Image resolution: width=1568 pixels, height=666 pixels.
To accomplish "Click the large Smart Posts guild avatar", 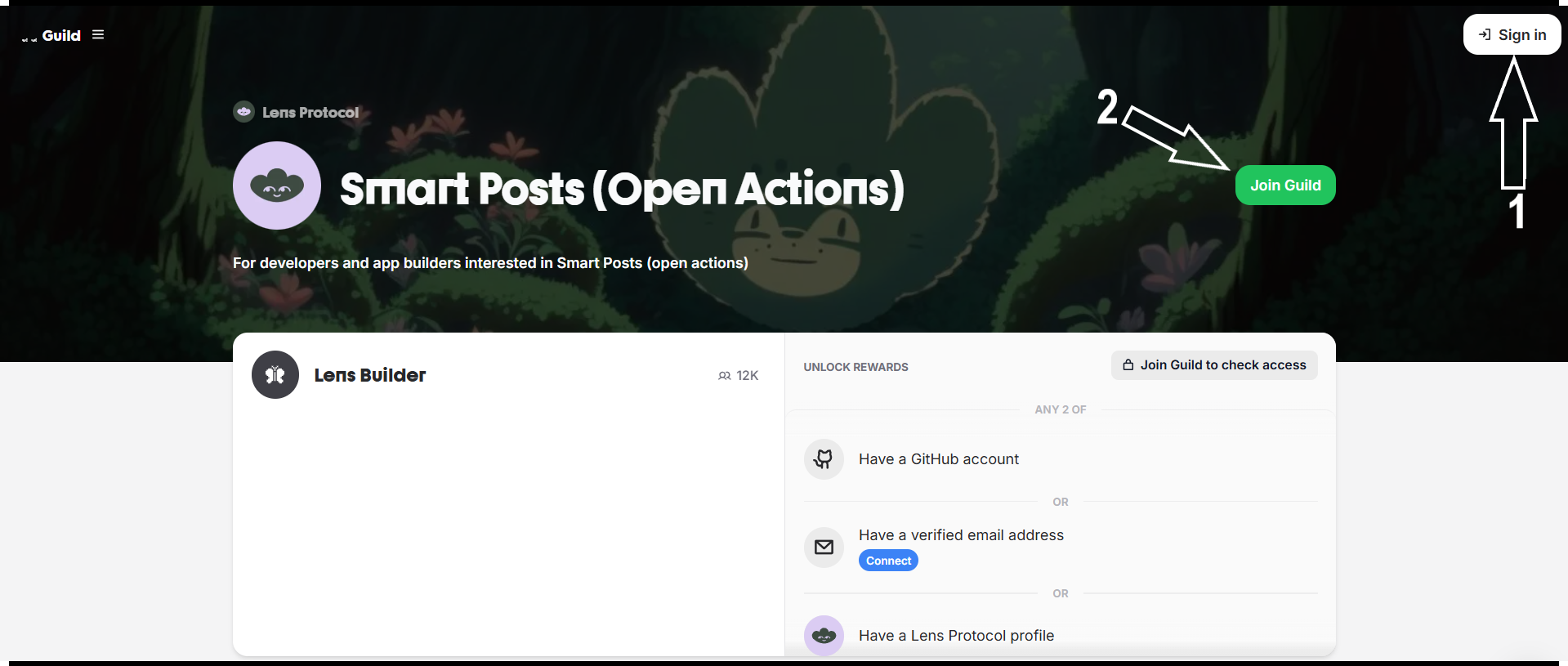I will click(x=277, y=185).
